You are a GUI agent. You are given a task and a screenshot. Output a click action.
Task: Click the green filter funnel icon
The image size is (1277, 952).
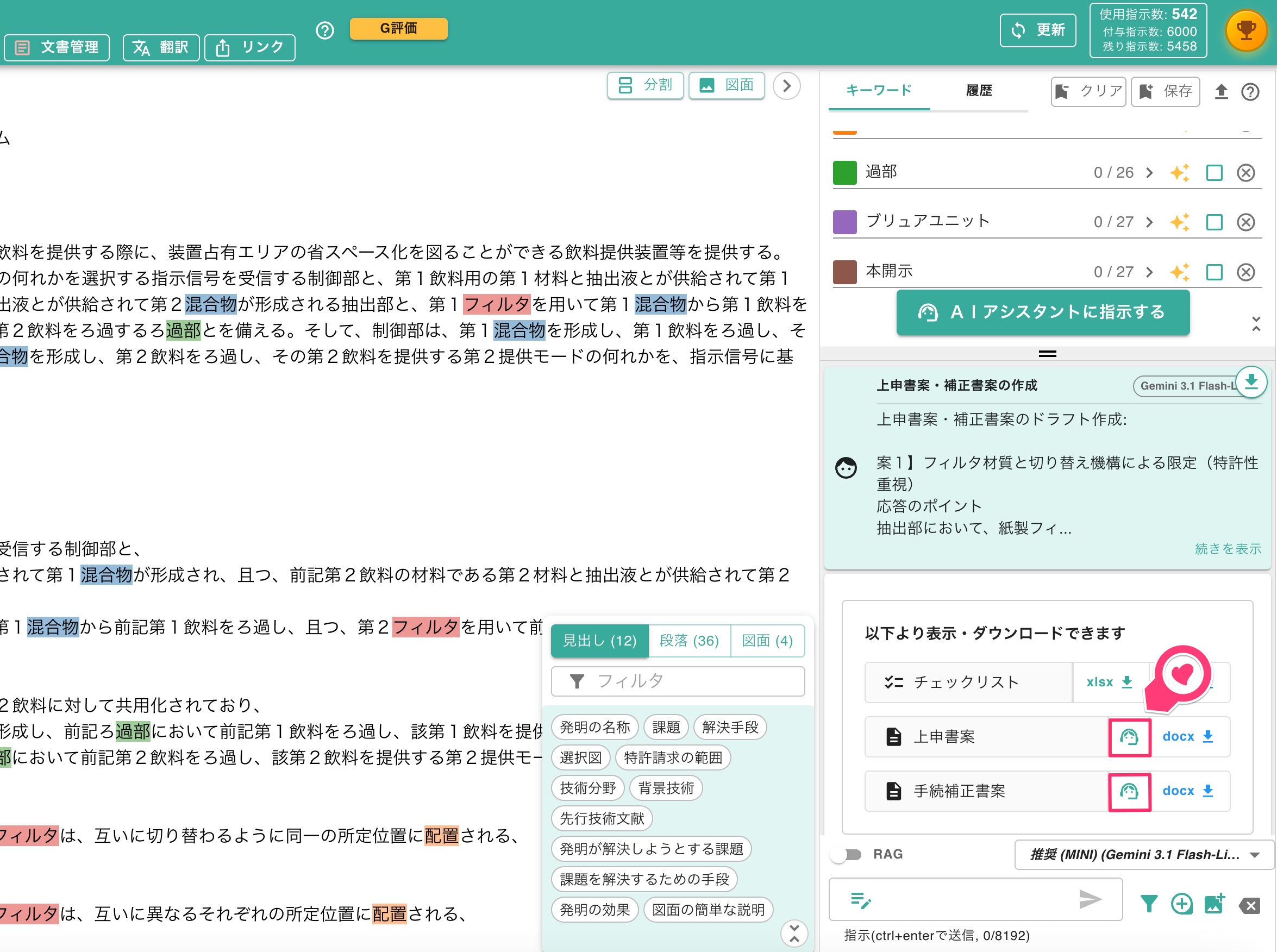[x=1149, y=904]
